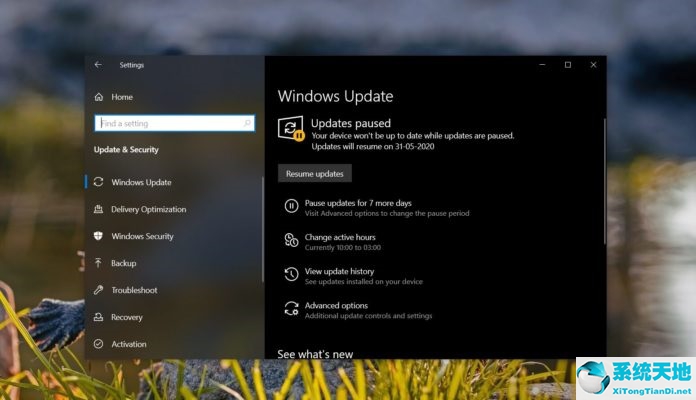Click the Updates paused status icon
The width and height of the screenshot is (696, 400).
pyautogui.click(x=291, y=129)
